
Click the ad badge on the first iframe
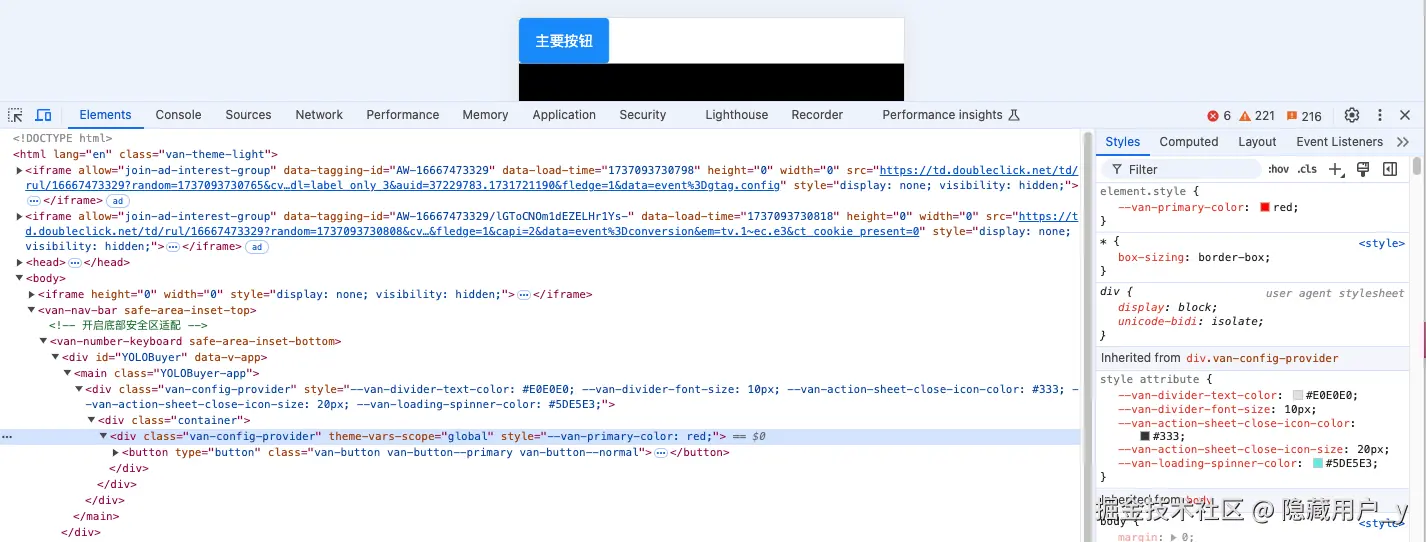pos(118,201)
